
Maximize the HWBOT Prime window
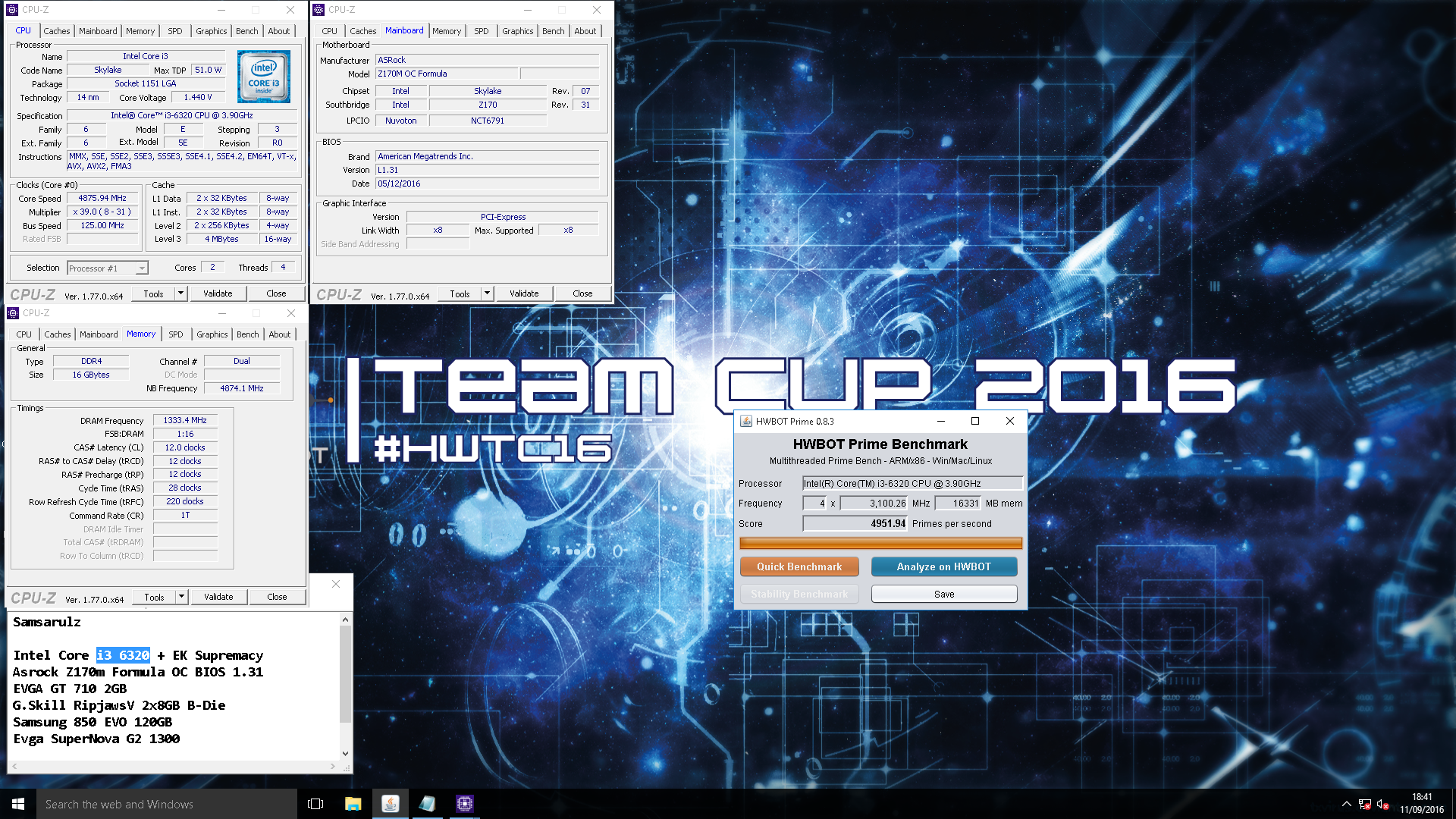pos(975,422)
